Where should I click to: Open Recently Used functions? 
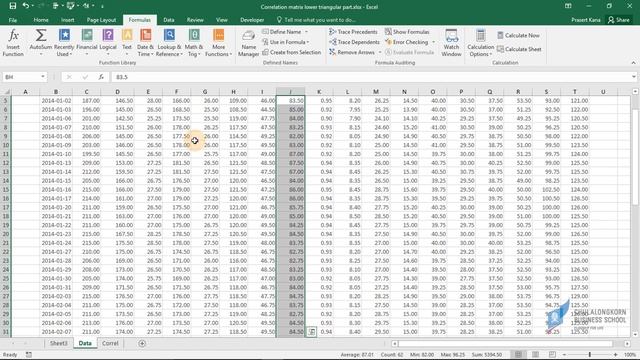tap(64, 42)
